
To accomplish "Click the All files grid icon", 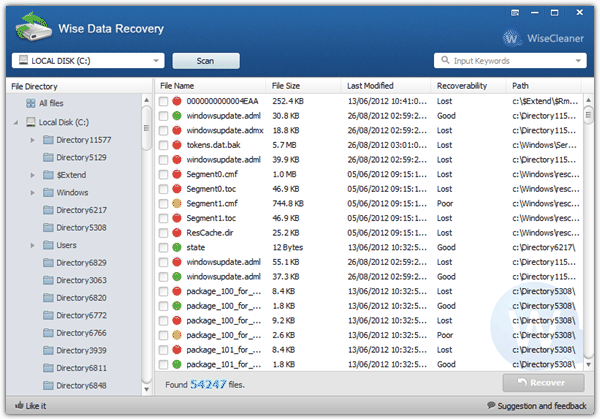I will coord(31,103).
